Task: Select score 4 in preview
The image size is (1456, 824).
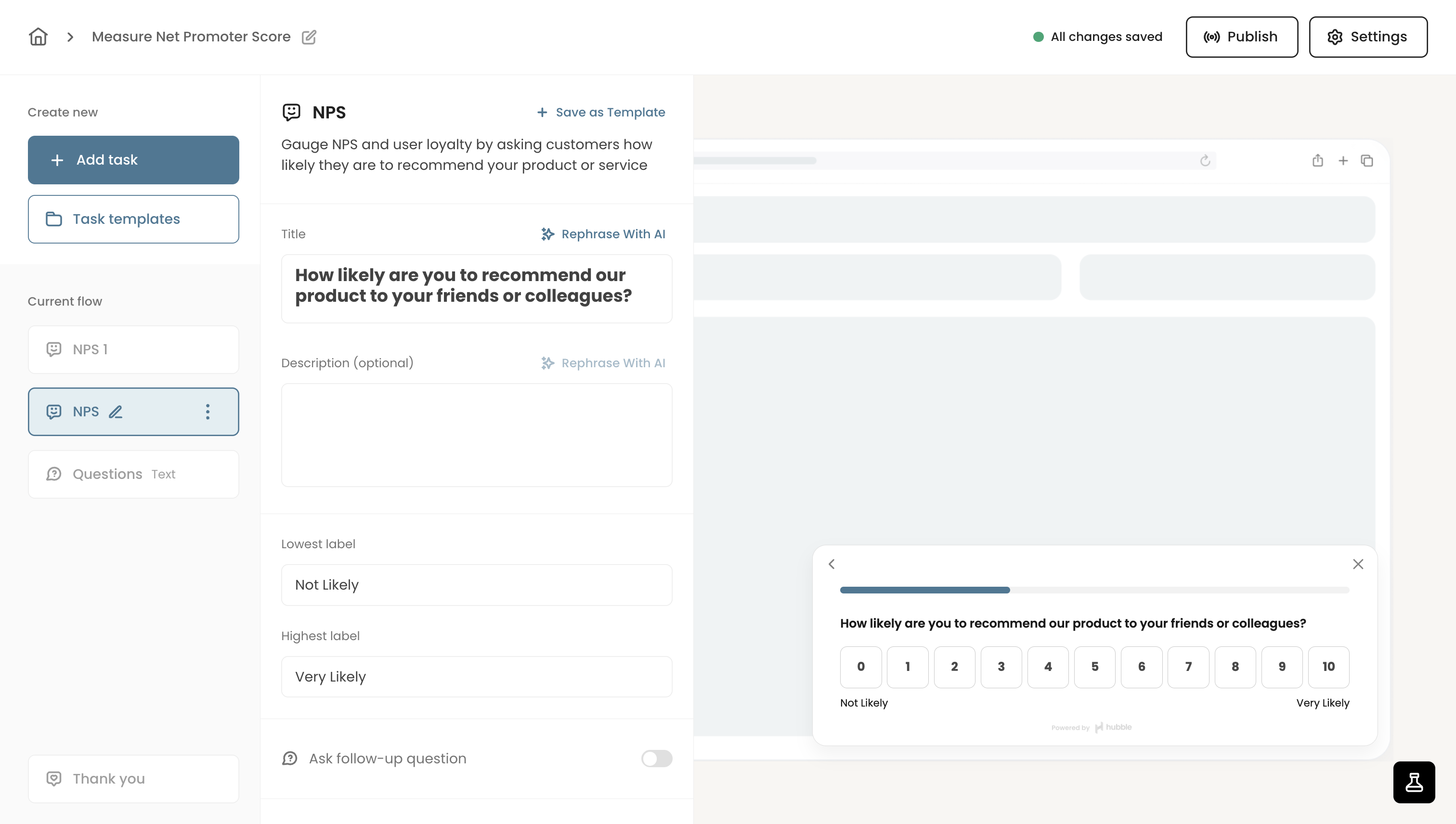Action: coord(1048,667)
